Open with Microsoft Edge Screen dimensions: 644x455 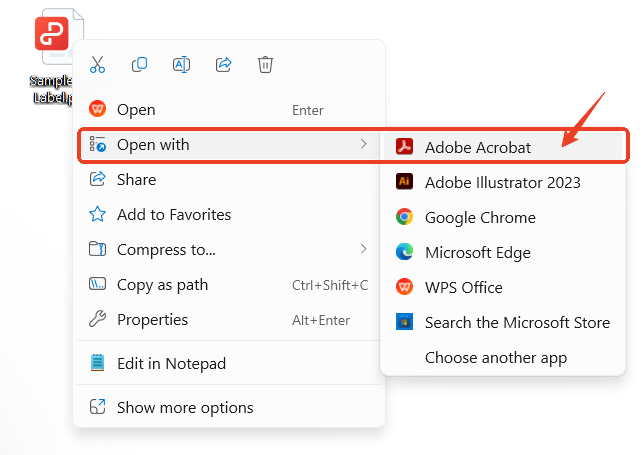[504, 252]
